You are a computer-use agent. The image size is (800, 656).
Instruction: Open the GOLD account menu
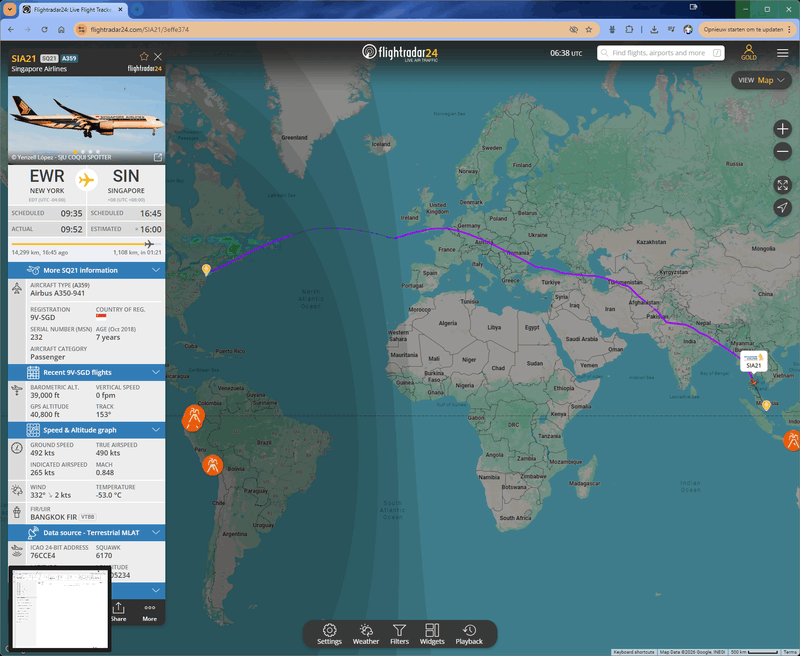click(x=748, y=53)
